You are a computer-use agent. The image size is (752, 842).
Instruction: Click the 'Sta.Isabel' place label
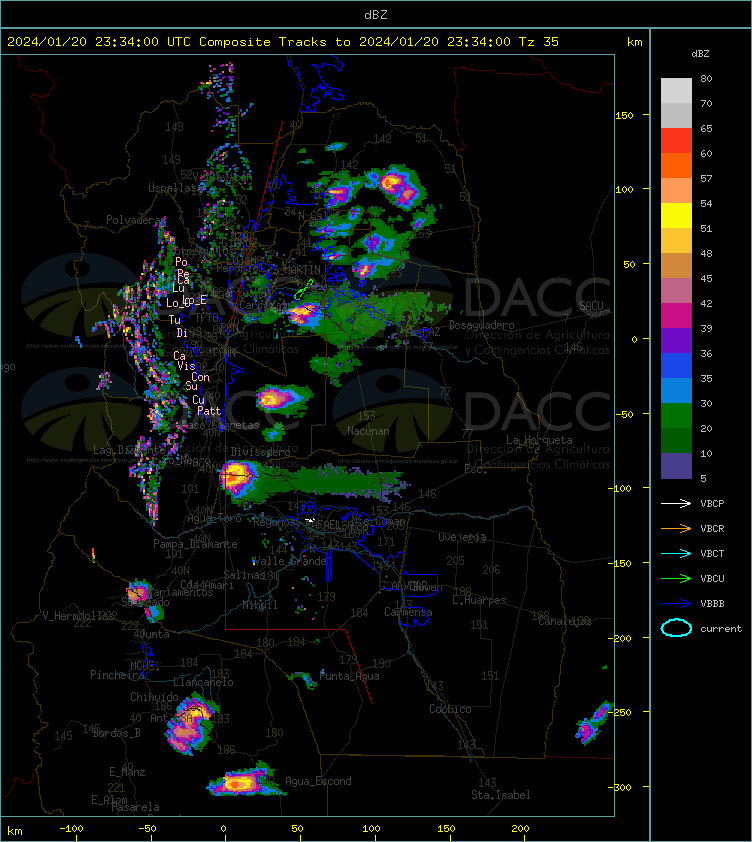click(501, 795)
